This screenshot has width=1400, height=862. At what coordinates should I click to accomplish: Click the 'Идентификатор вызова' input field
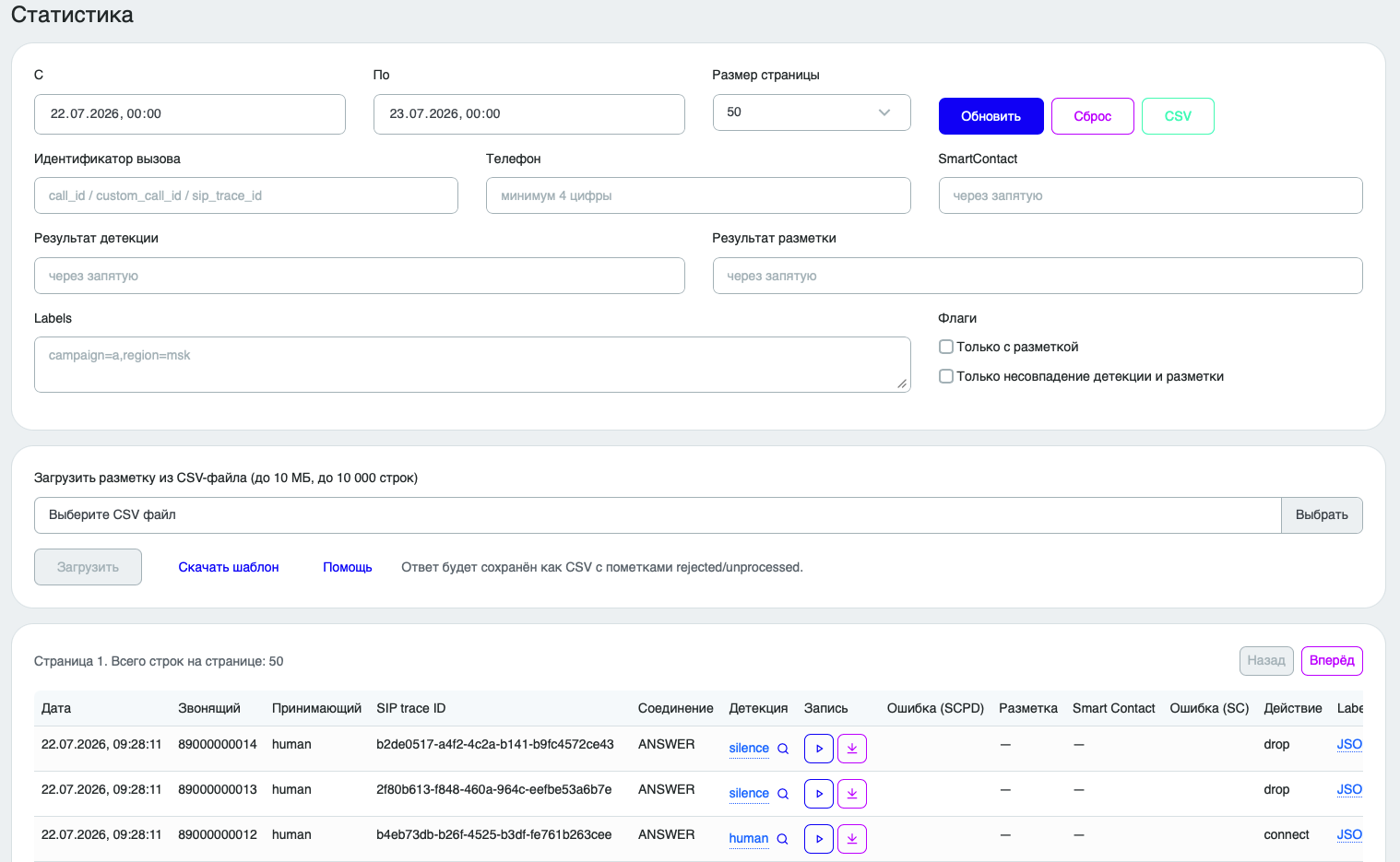tap(246, 195)
